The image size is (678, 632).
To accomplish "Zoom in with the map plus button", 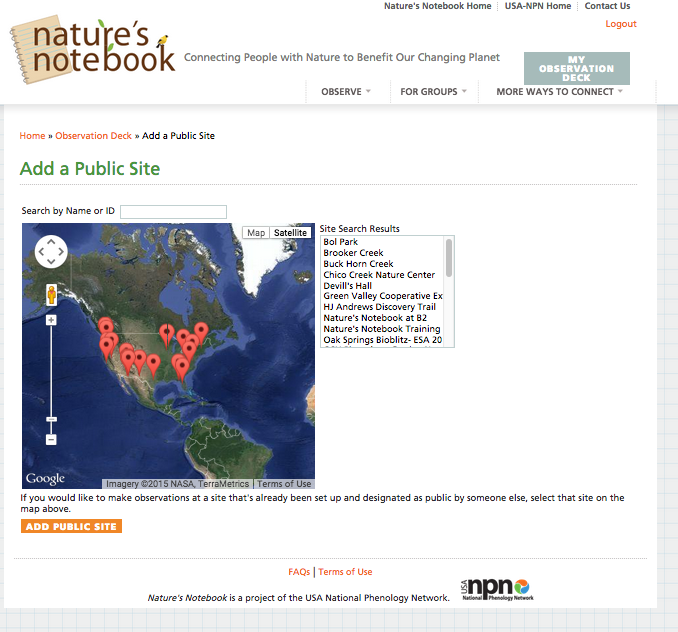I will click(x=51, y=320).
